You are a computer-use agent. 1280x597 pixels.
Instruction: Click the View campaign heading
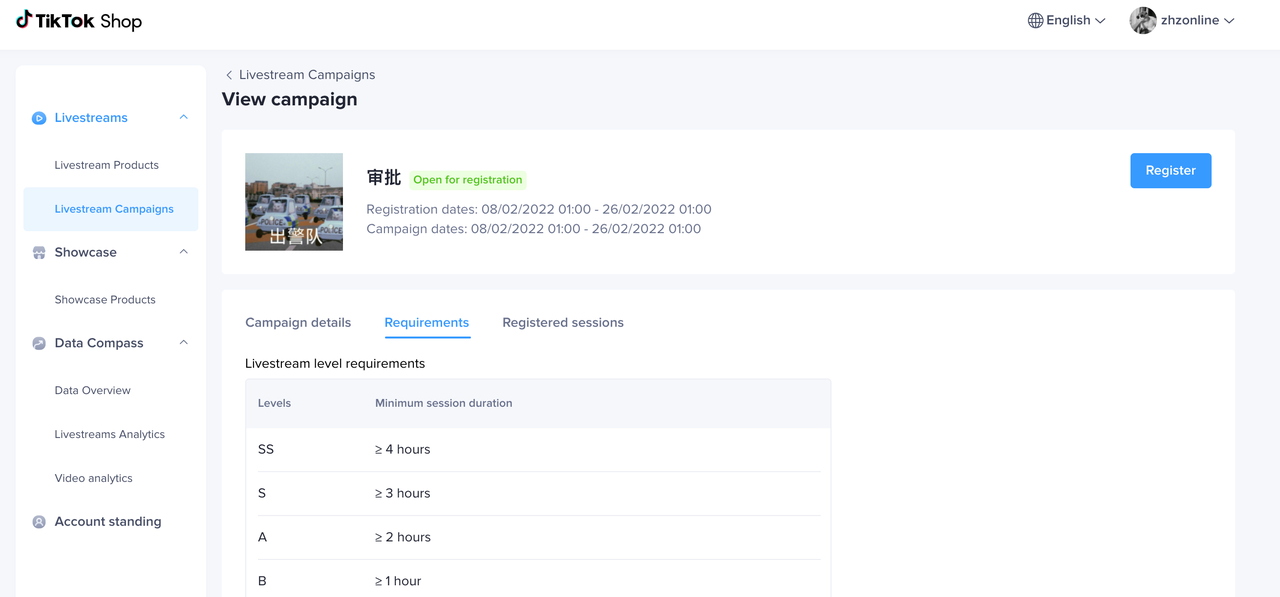[x=289, y=99]
